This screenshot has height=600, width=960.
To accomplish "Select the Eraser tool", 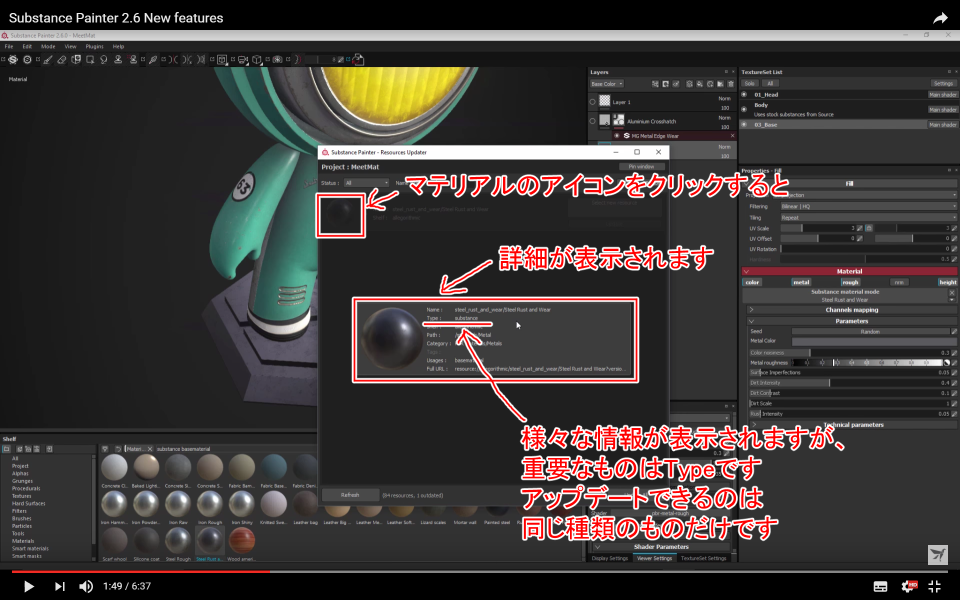I will [62, 59].
